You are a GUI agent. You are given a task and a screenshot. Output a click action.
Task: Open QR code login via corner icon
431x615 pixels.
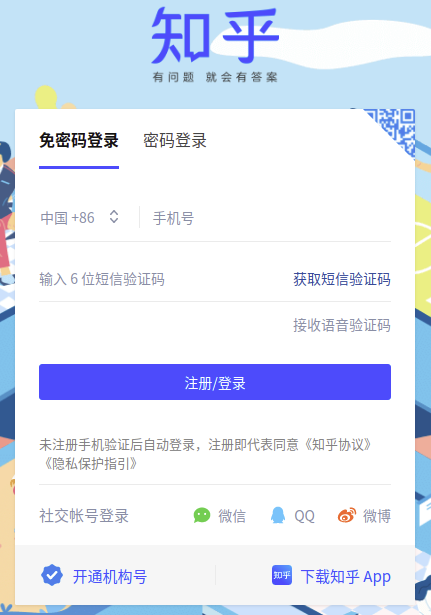394,130
